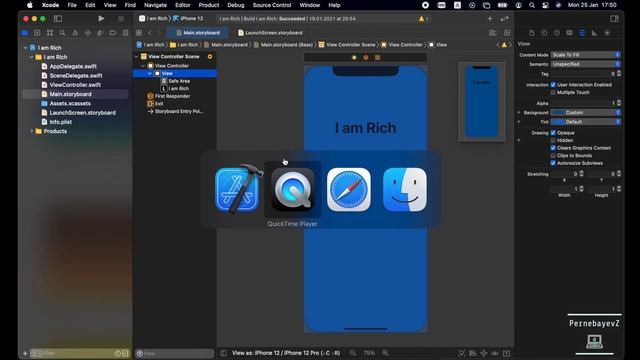Screen dimensions: 640x360
Task: Open the project navigator tab icon
Action: point(25,33)
